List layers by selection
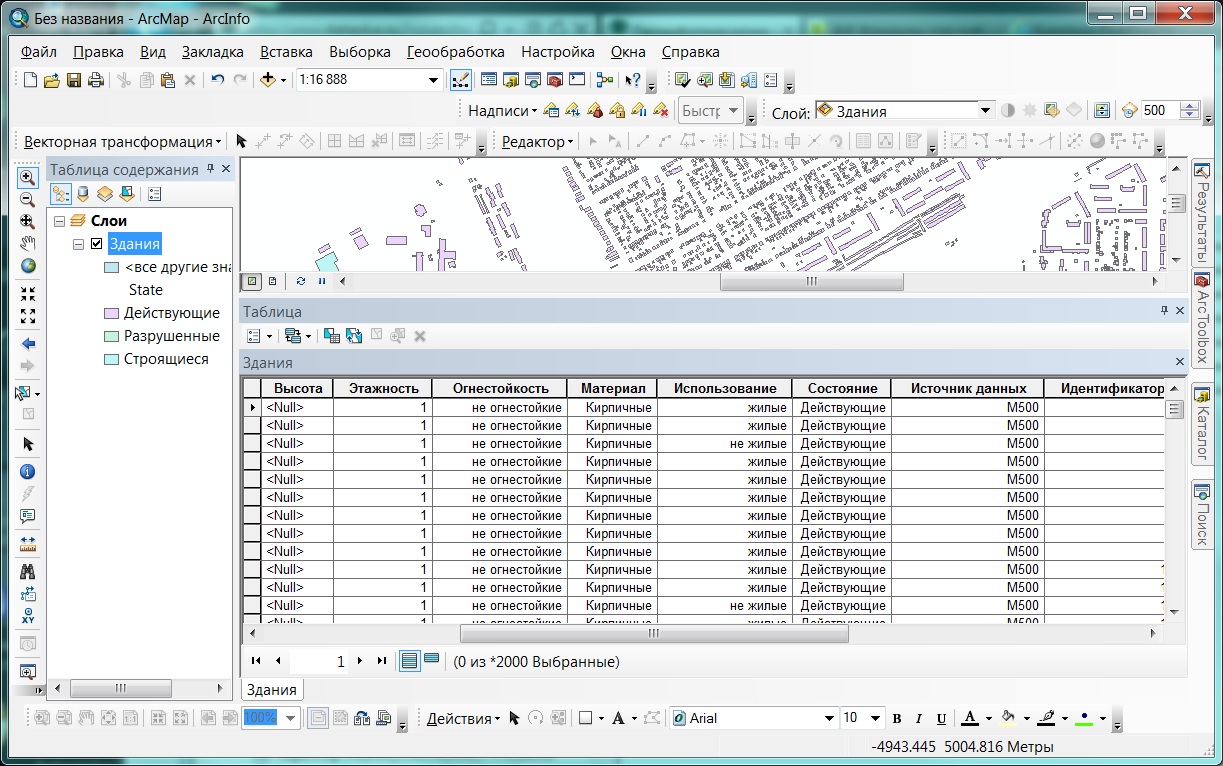Screen dimensions: 1223x766 coord(126,194)
